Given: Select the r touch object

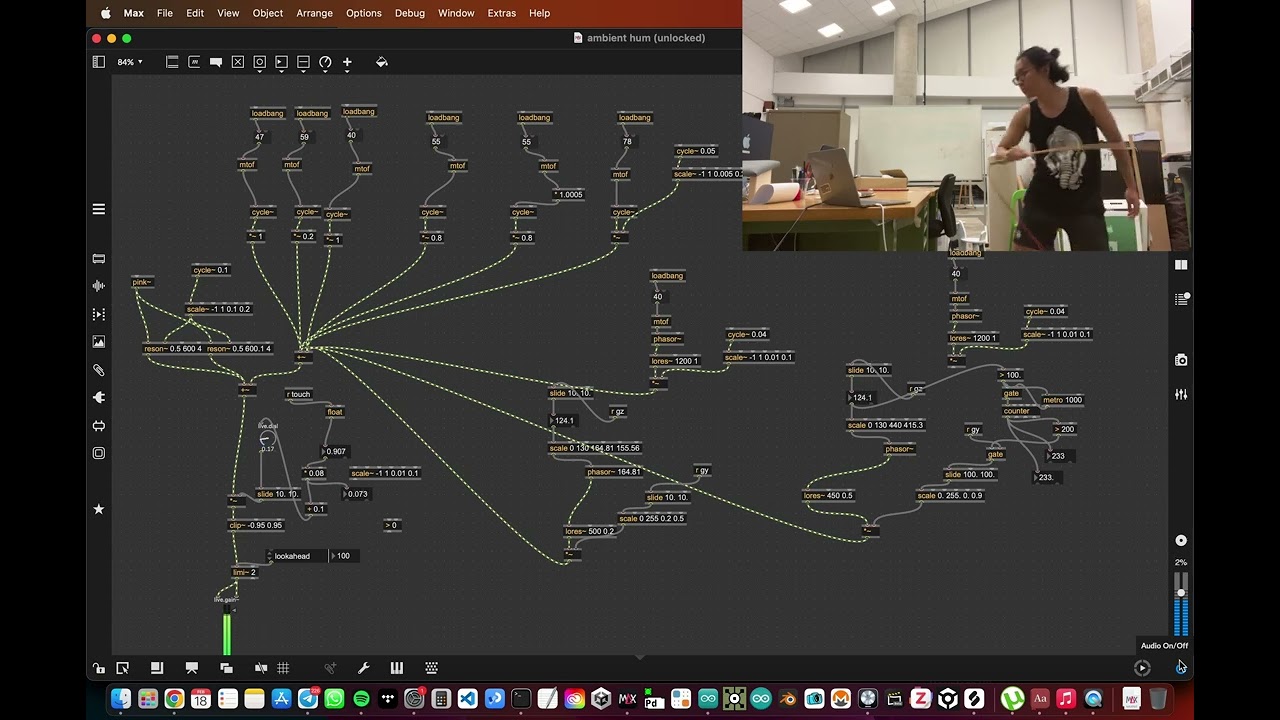Looking at the screenshot, I should point(299,394).
